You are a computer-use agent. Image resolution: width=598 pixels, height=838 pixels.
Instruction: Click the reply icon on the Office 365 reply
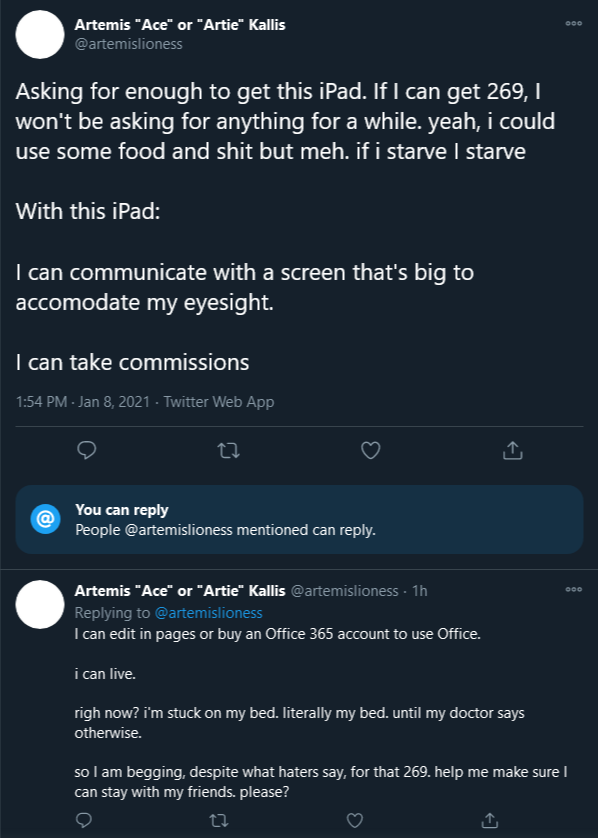coord(84,820)
